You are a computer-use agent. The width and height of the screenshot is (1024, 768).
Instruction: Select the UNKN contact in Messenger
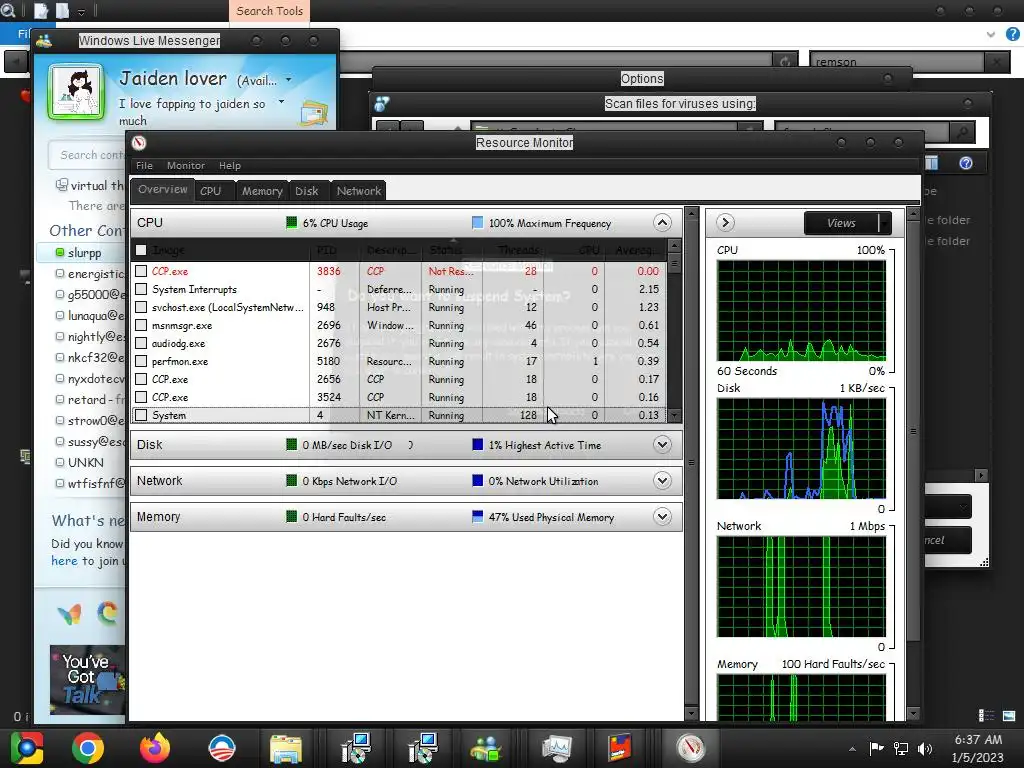(x=86, y=462)
